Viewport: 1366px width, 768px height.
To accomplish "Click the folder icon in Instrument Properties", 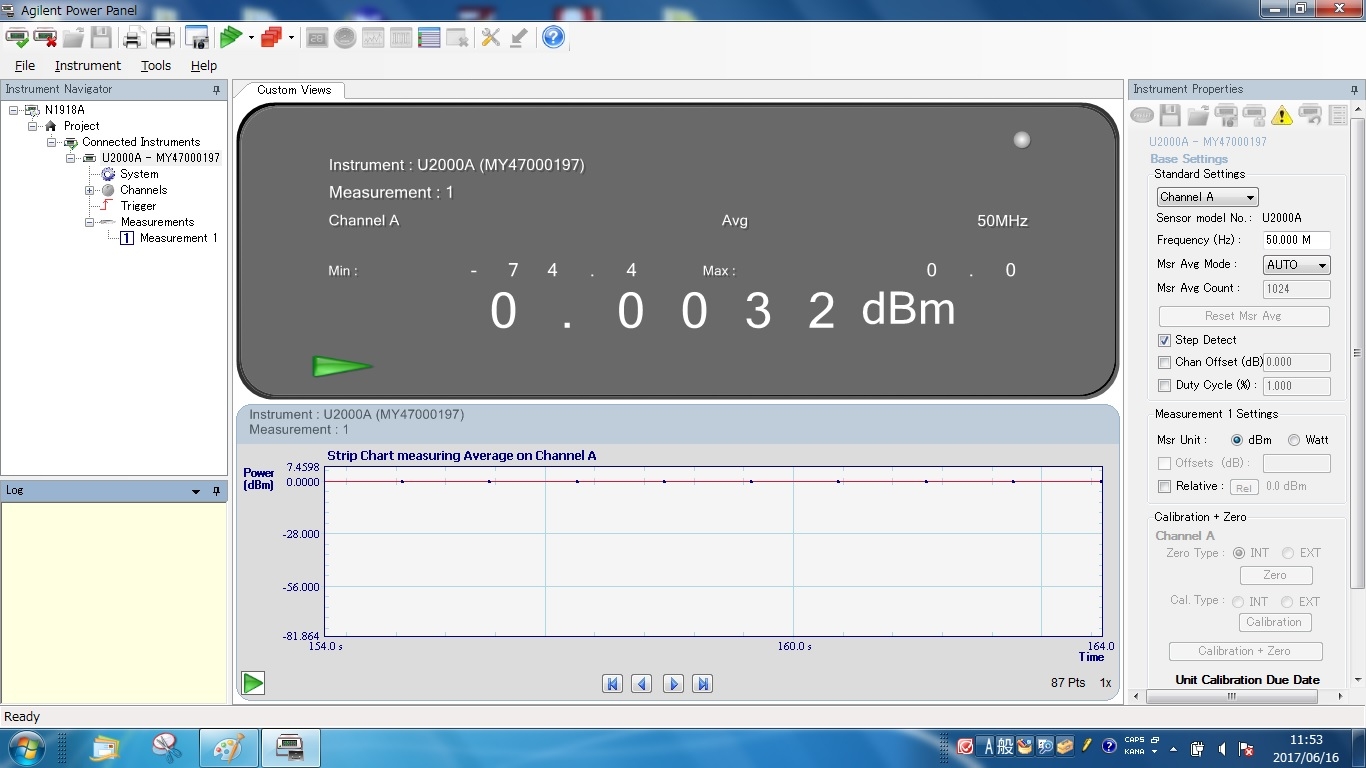I will (1198, 116).
